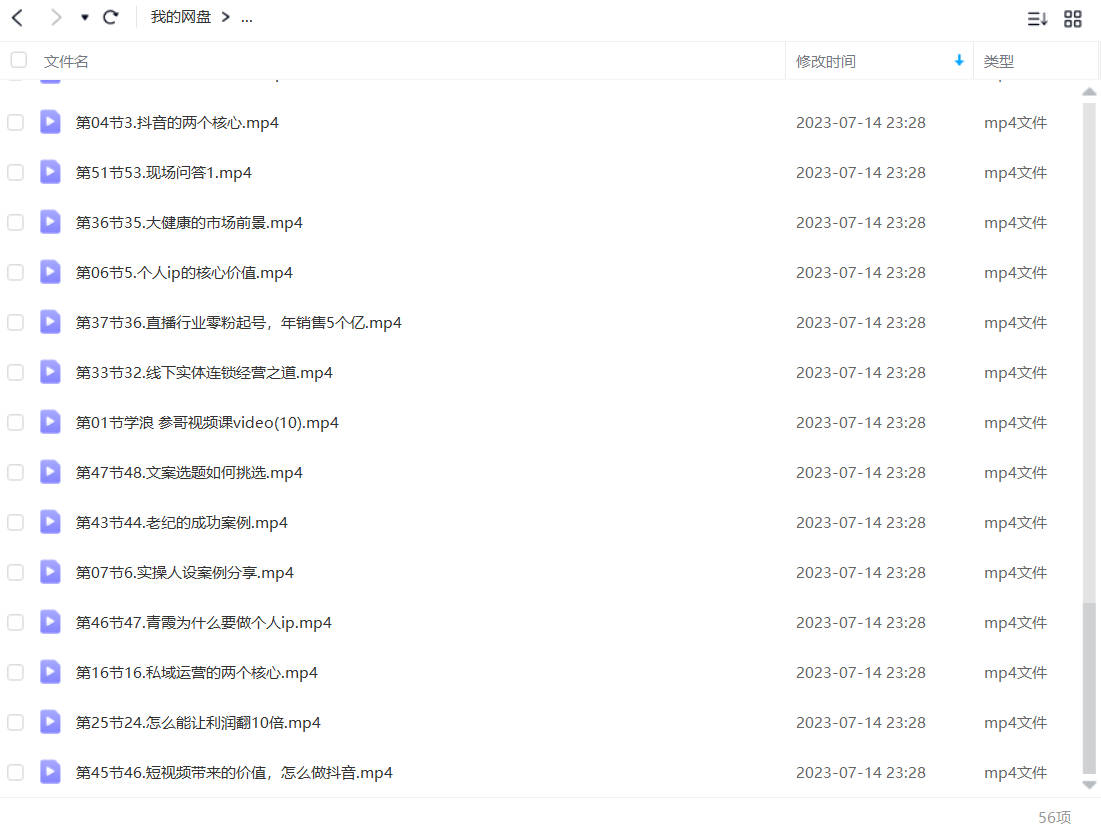Screen dimensions: 1101x832
Task: Select file name 第01节学浪 参哥视频课video(10).mp4
Action: (207, 423)
